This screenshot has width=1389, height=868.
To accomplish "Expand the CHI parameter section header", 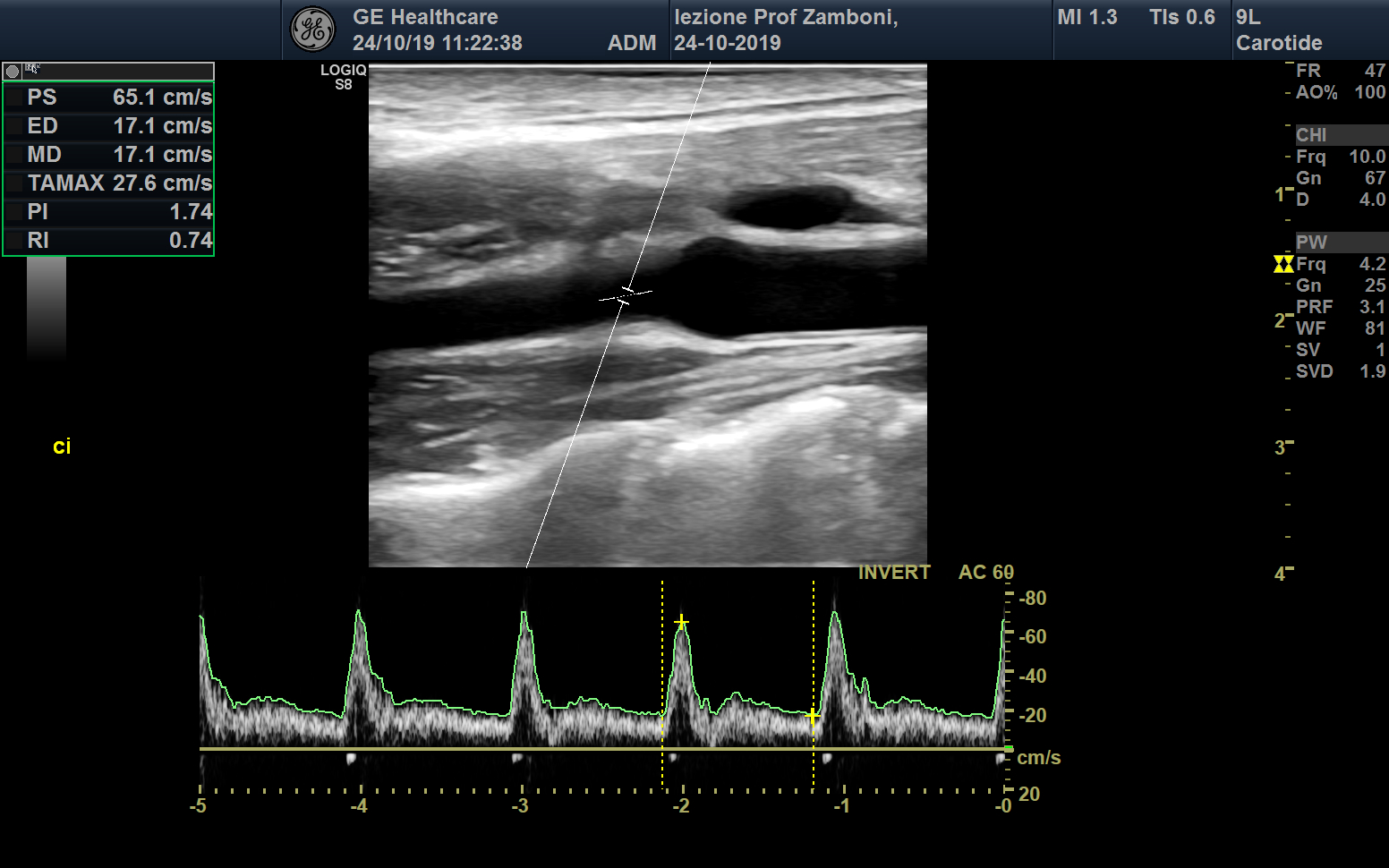I will (x=1340, y=135).
